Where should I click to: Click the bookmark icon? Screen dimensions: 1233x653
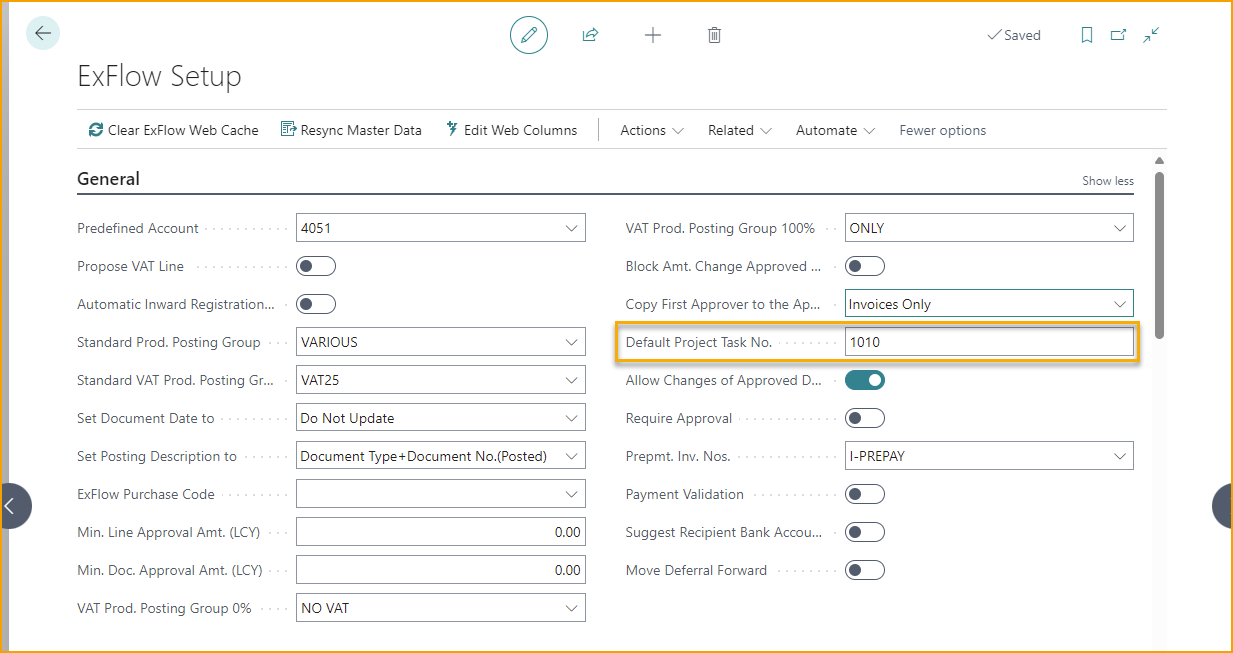pos(1087,35)
